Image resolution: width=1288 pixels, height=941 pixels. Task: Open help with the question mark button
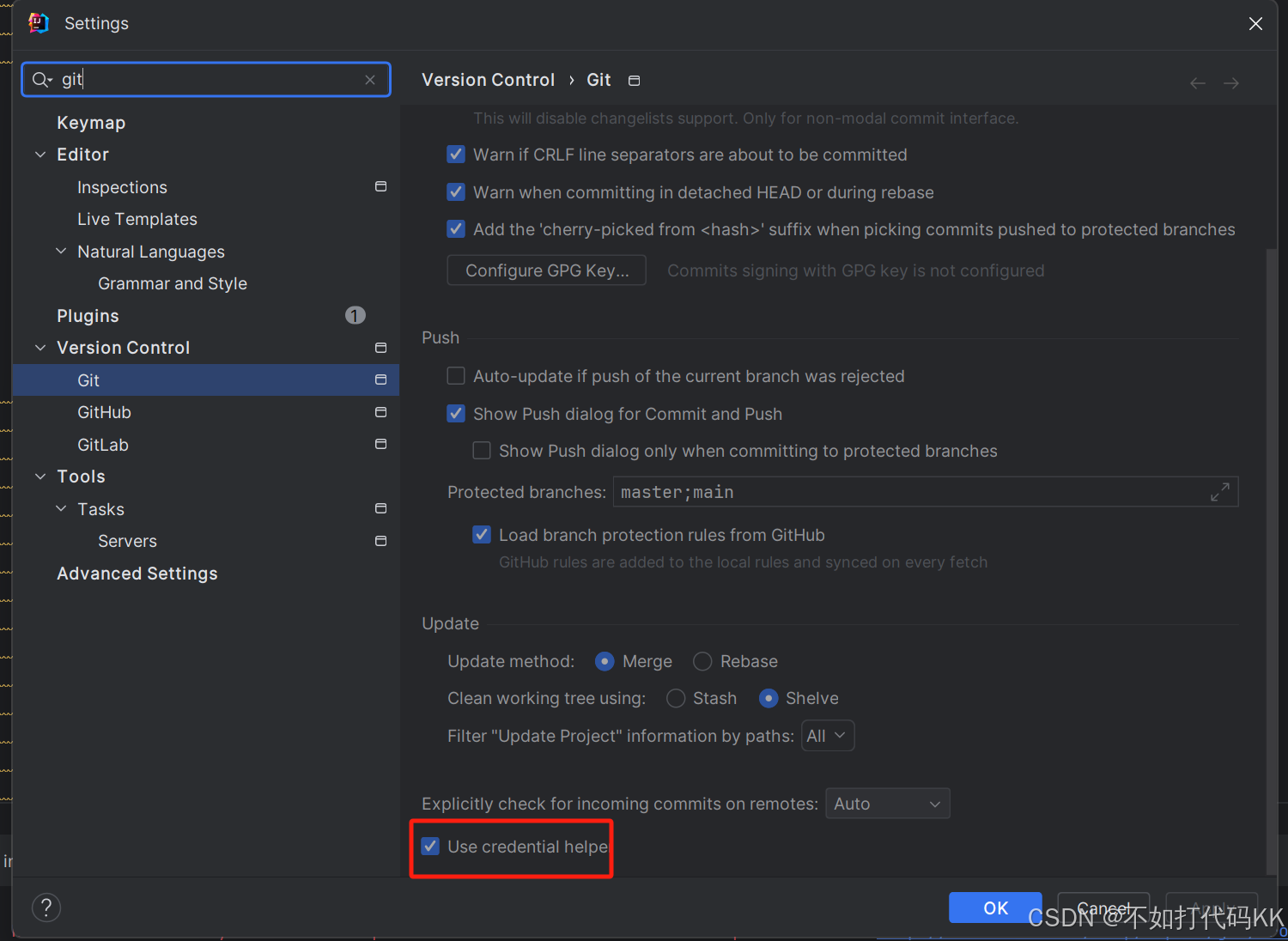(46, 908)
